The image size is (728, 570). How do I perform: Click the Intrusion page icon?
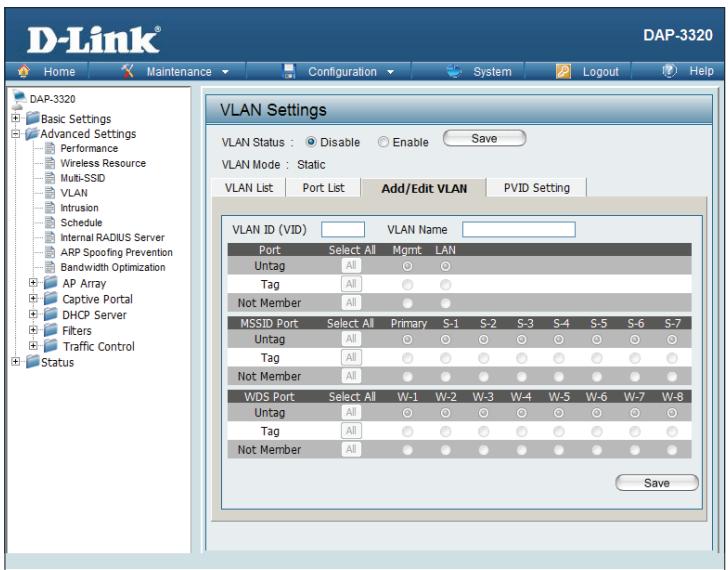[50, 207]
